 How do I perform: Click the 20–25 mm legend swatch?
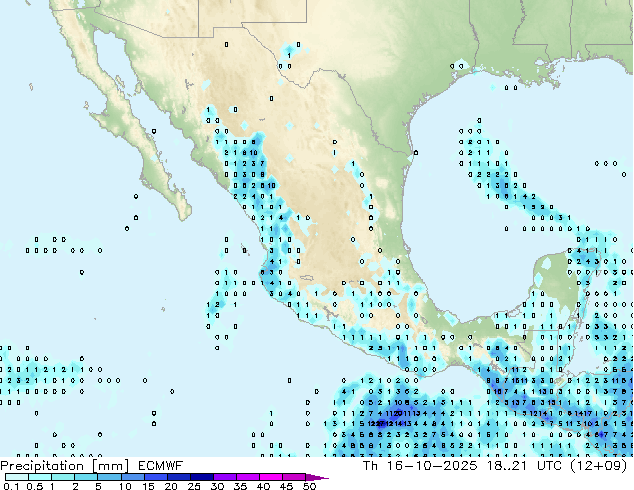tap(178, 477)
